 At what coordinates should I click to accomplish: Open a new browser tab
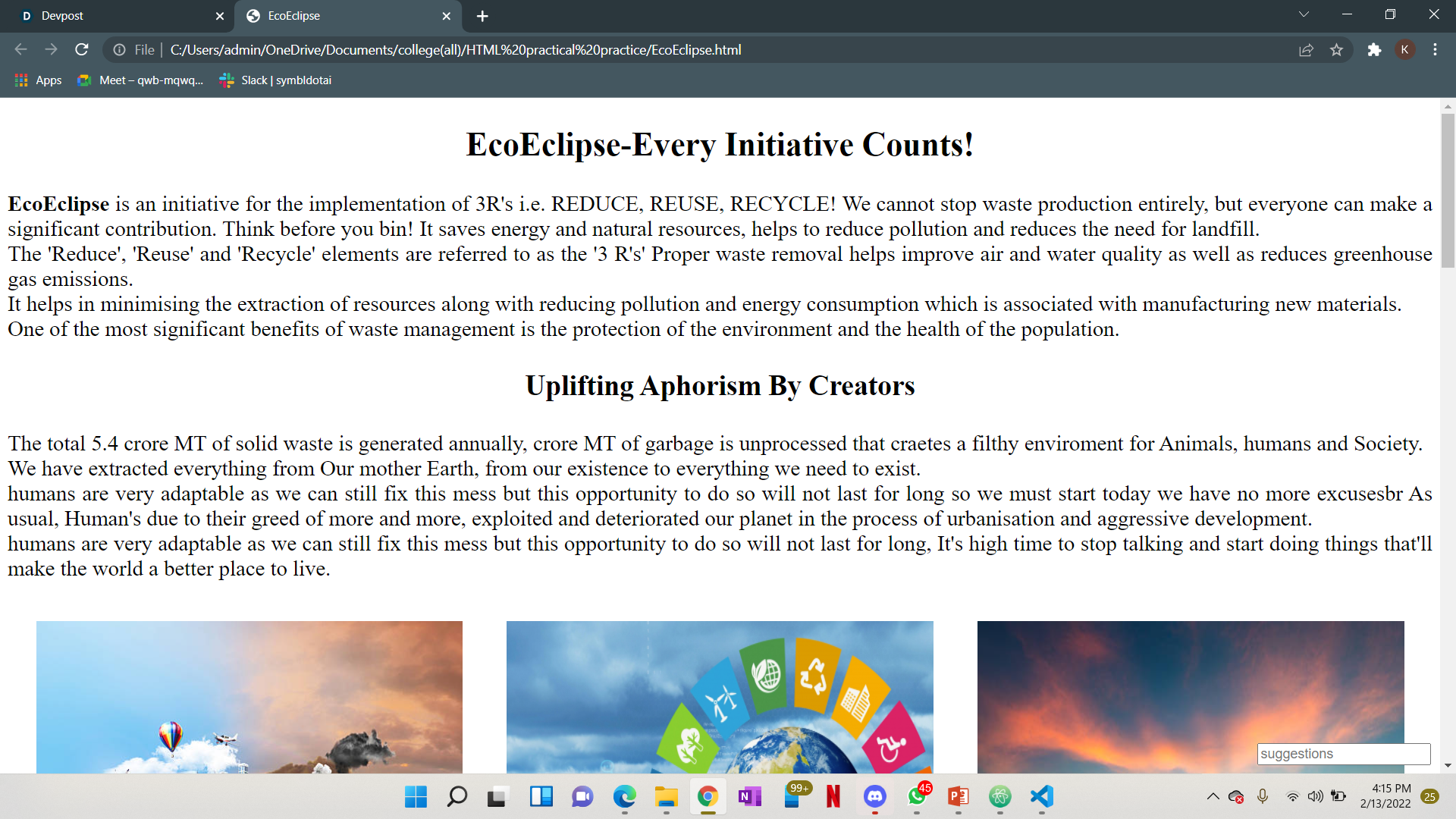point(482,16)
